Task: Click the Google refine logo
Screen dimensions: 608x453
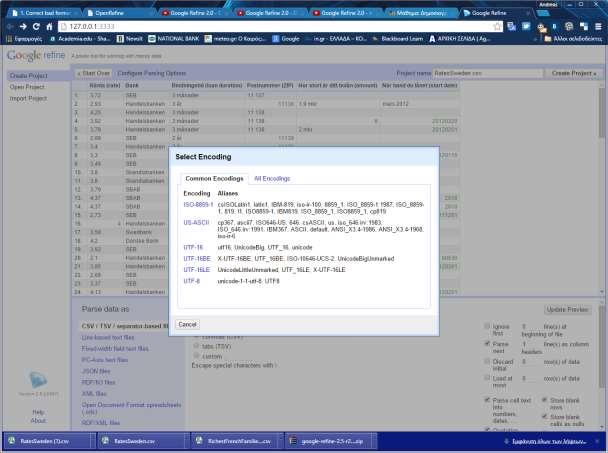Action: pyautogui.click(x=36, y=55)
